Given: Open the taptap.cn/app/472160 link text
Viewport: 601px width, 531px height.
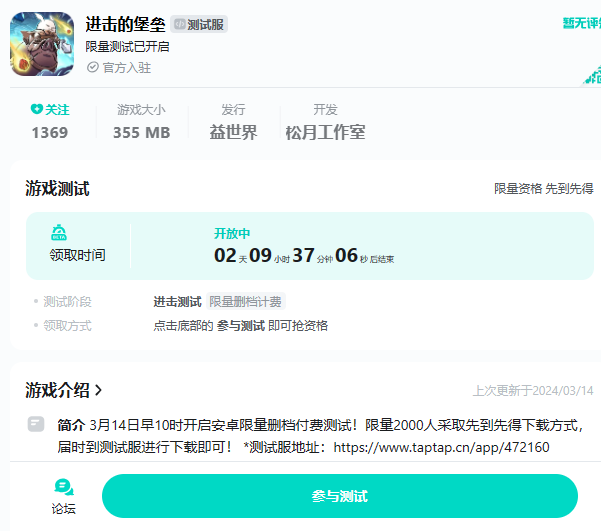Looking at the screenshot, I should [x=441, y=447].
